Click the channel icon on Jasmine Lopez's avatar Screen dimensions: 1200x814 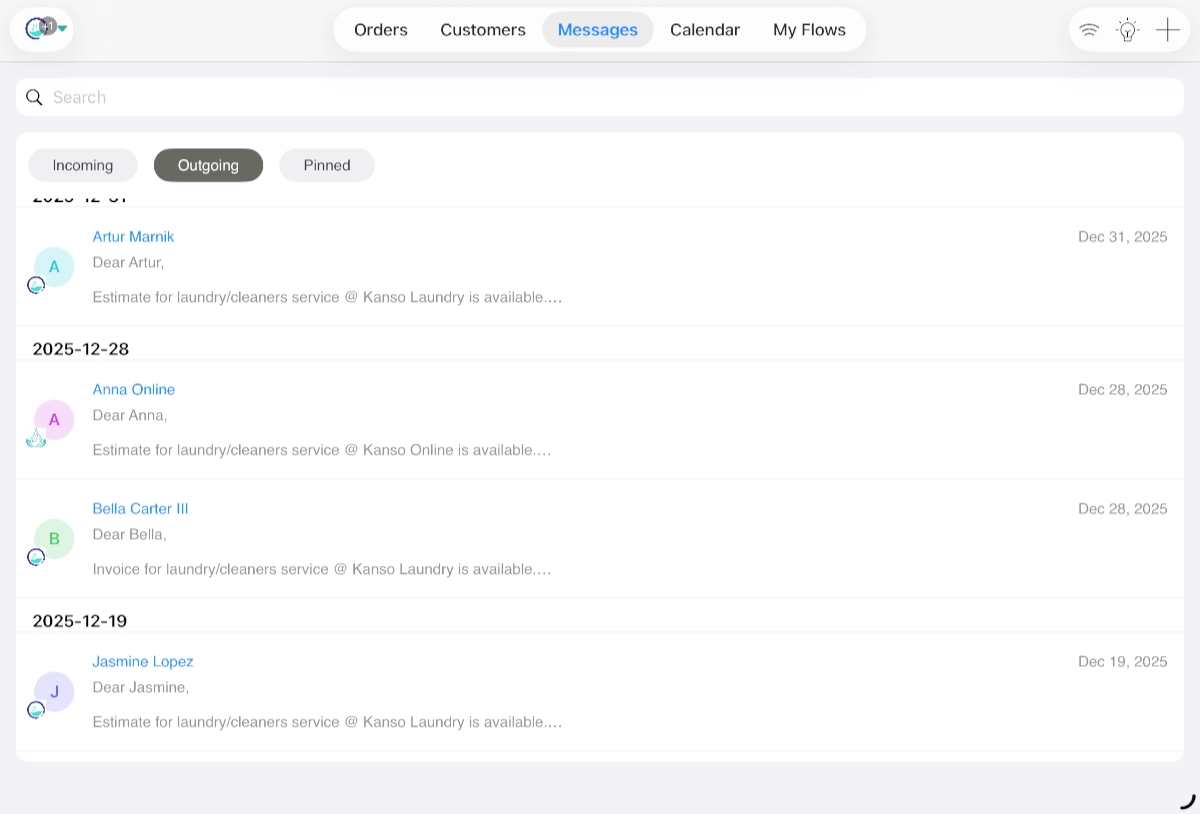tap(36, 710)
